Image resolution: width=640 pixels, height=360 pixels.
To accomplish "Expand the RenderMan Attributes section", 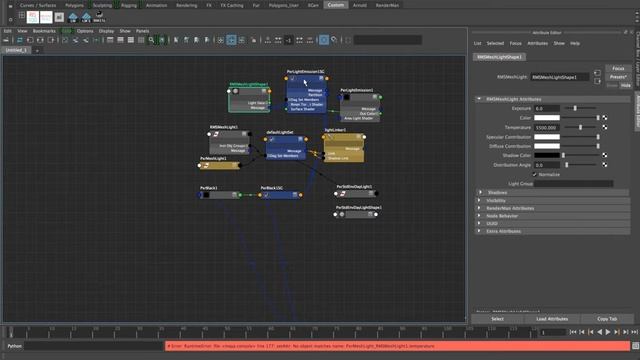I will point(479,208).
